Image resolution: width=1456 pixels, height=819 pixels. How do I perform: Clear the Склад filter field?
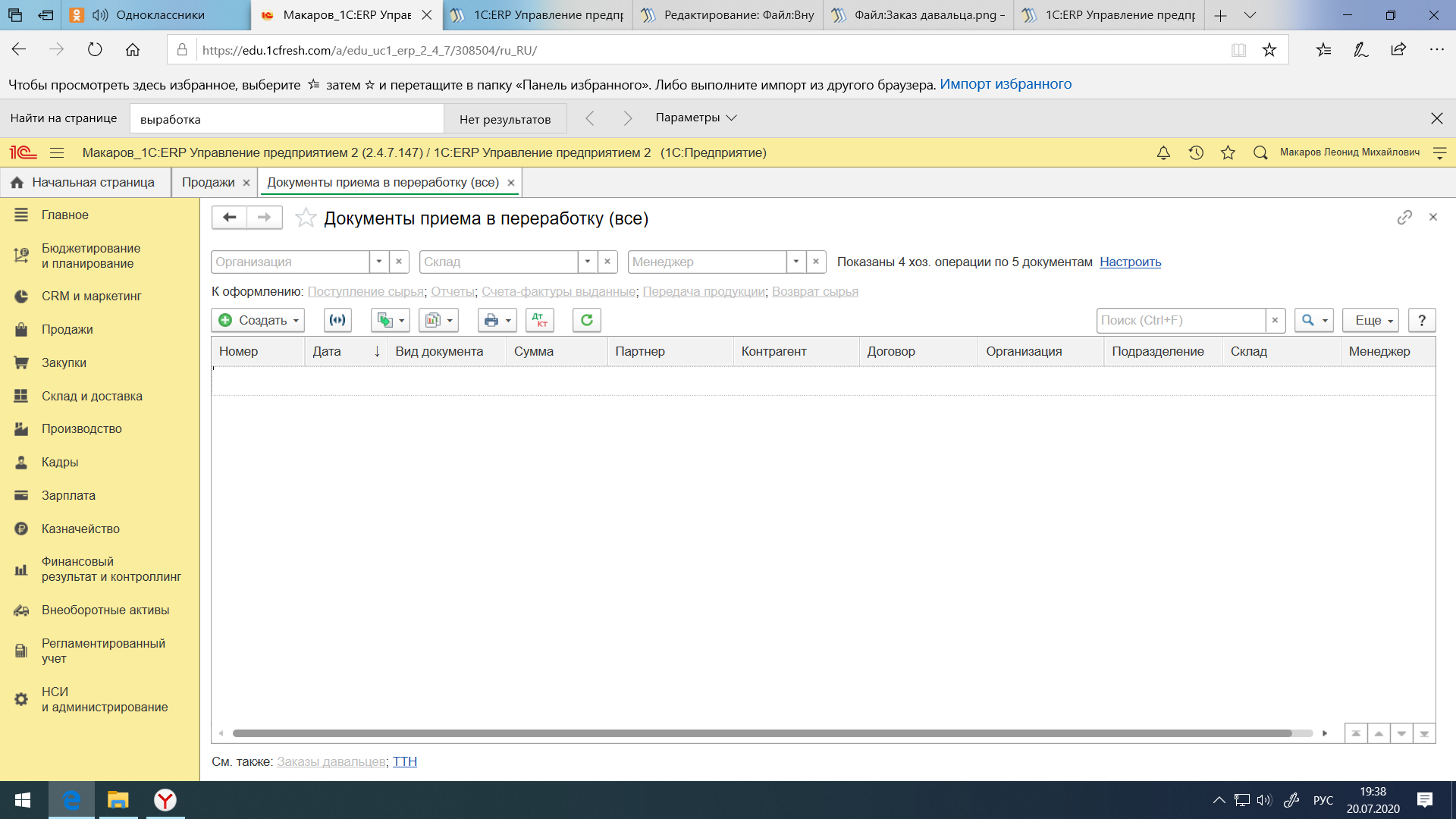pyautogui.click(x=607, y=262)
